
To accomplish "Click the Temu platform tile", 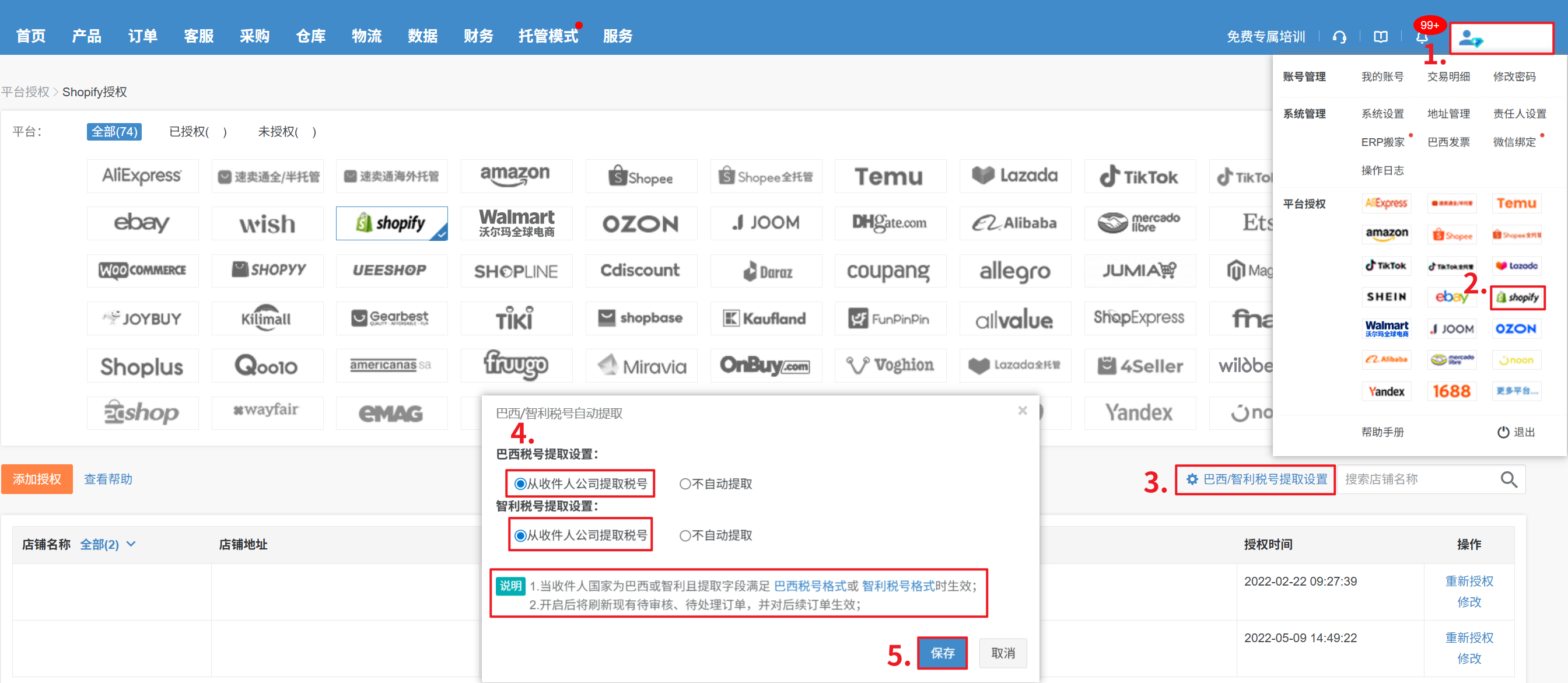I will [890, 177].
